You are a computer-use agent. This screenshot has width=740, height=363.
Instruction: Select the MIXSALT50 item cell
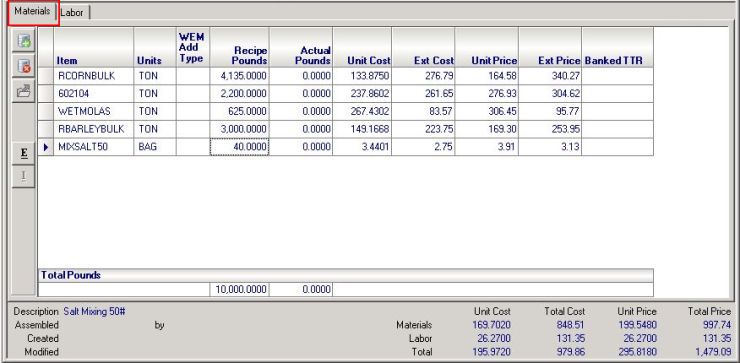[94, 147]
